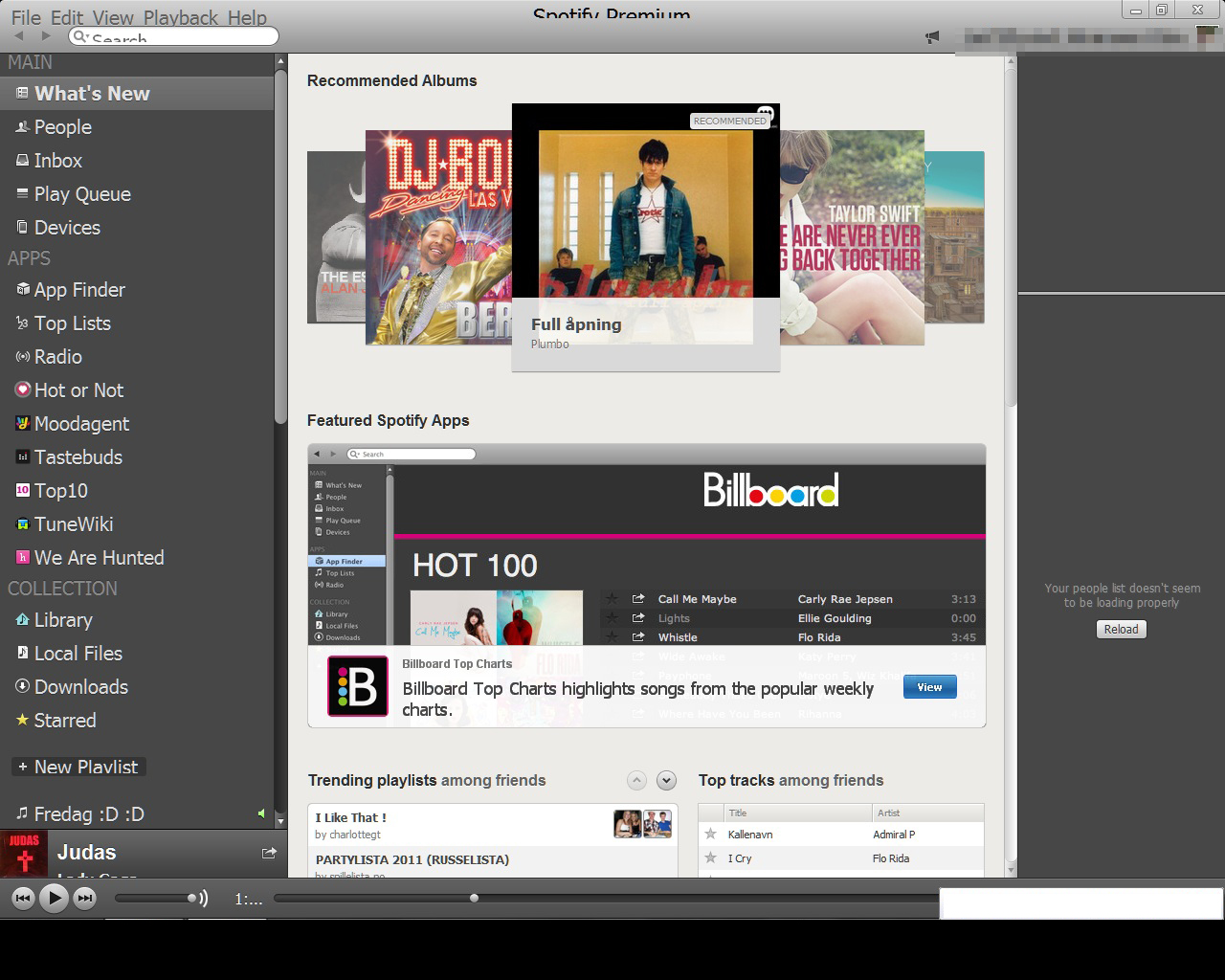This screenshot has width=1225, height=980.
Task: Click the Top10 app icon
Action: pyautogui.click(x=23, y=490)
